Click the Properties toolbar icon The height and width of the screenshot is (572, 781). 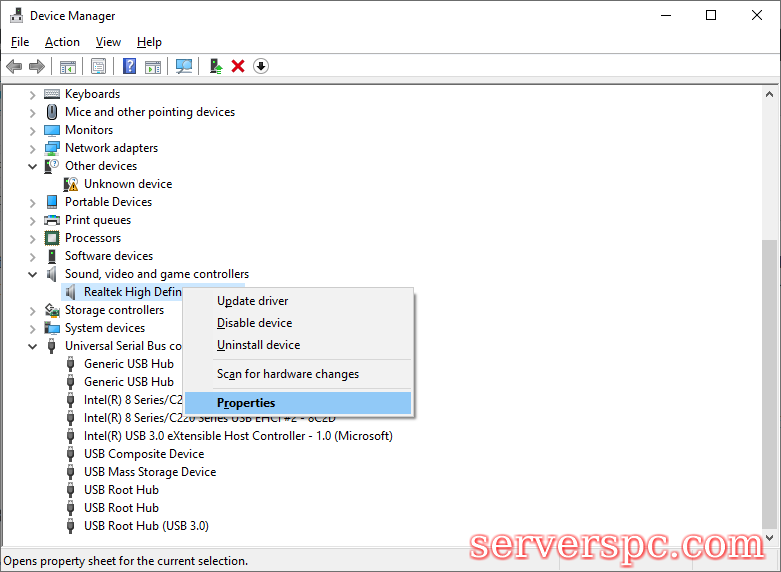click(x=98, y=66)
